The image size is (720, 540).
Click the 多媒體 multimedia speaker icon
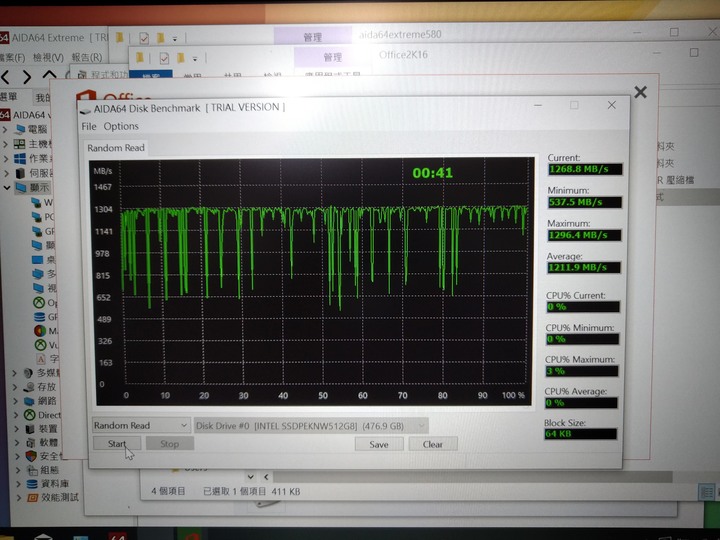(28, 373)
